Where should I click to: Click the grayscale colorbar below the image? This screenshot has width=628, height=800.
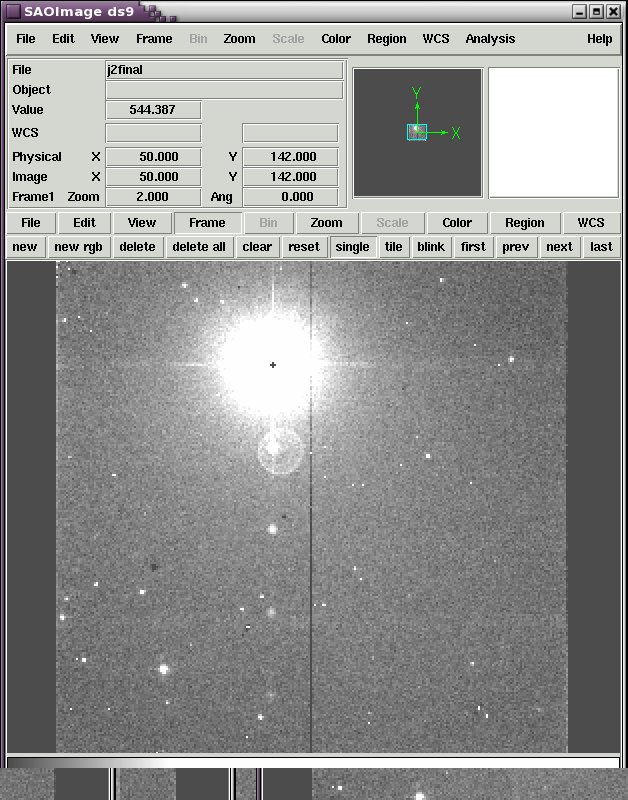[x=314, y=763]
